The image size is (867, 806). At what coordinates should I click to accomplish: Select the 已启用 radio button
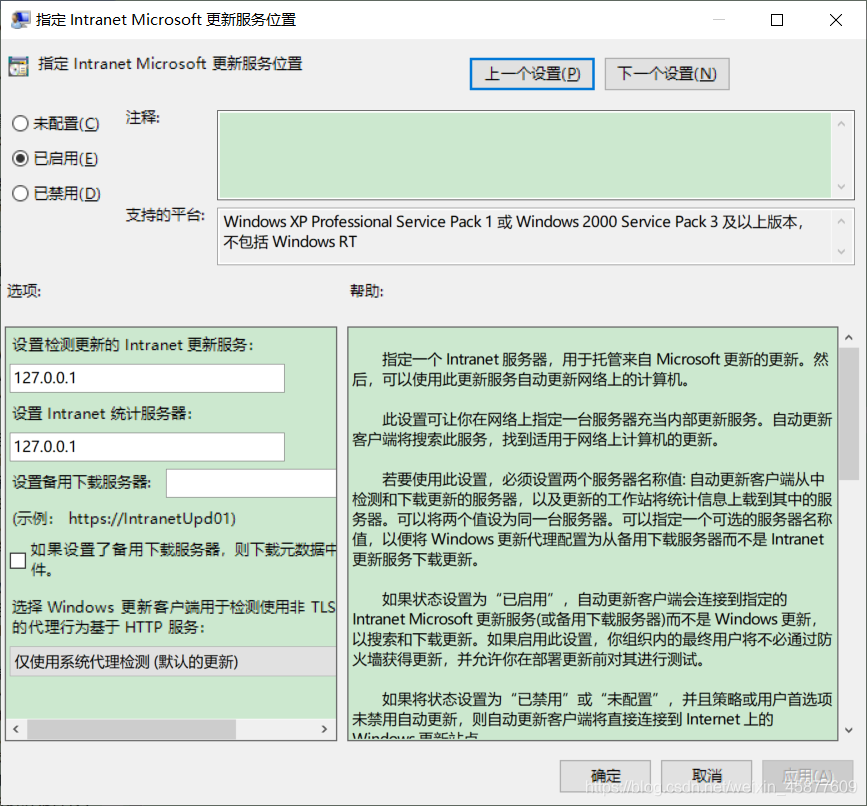coord(18,158)
